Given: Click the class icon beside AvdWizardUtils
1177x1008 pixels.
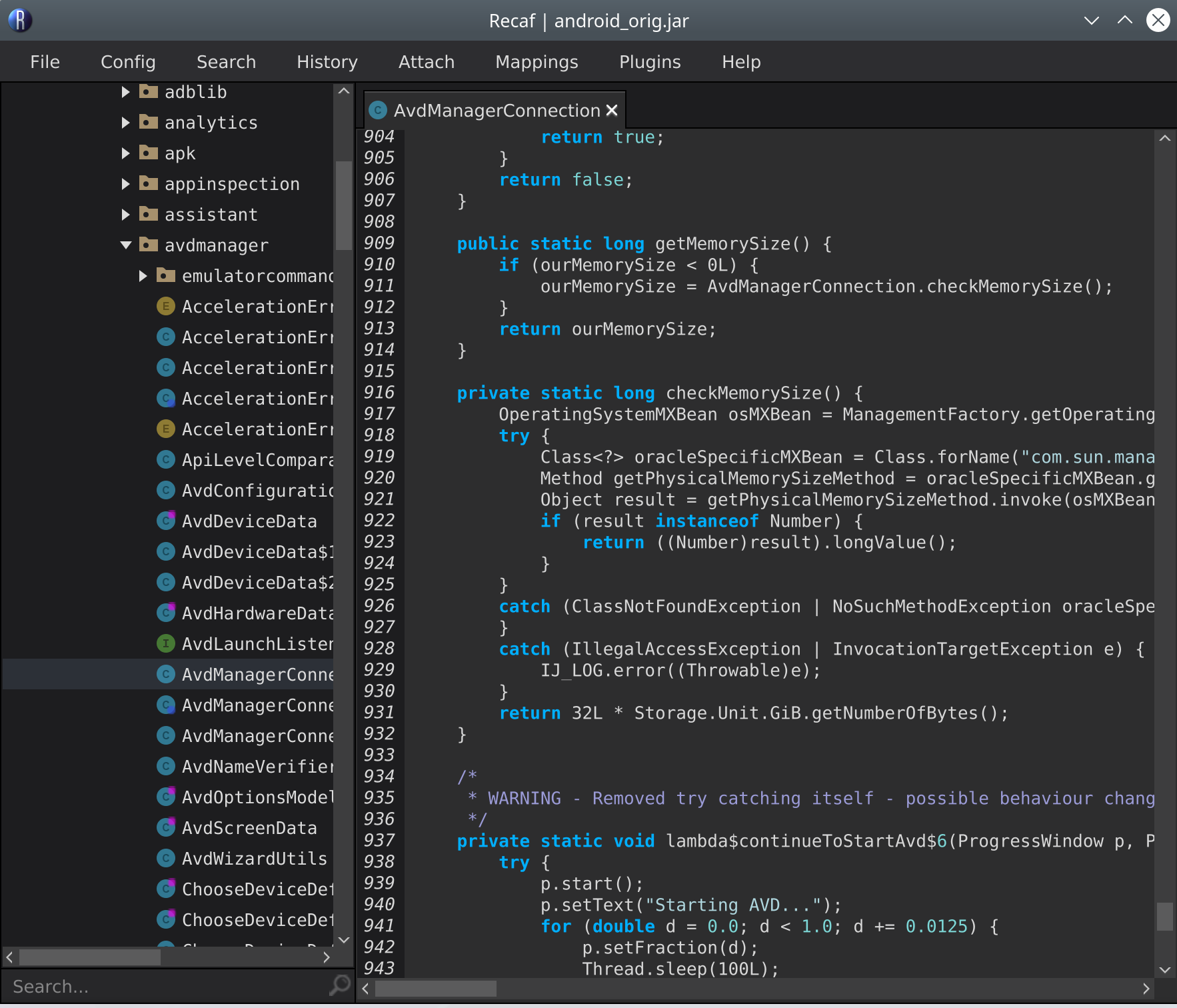Looking at the screenshot, I should (x=165, y=859).
